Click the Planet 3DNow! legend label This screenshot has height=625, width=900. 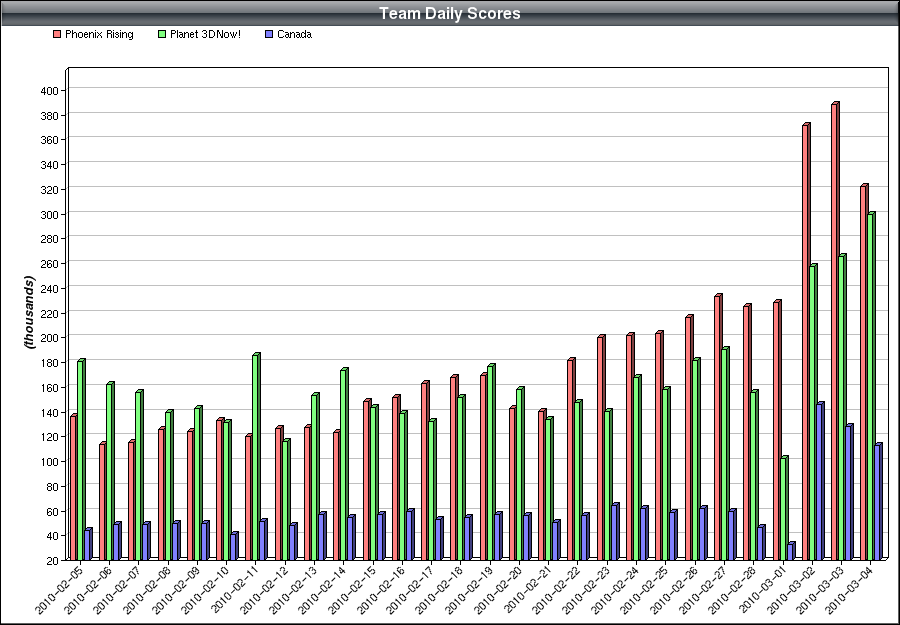point(205,34)
